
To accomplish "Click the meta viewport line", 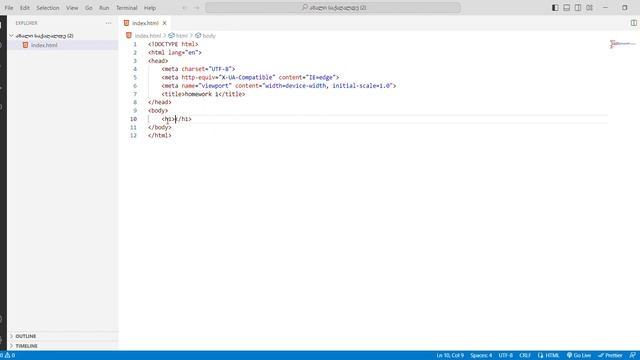I will [x=279, y=86].
